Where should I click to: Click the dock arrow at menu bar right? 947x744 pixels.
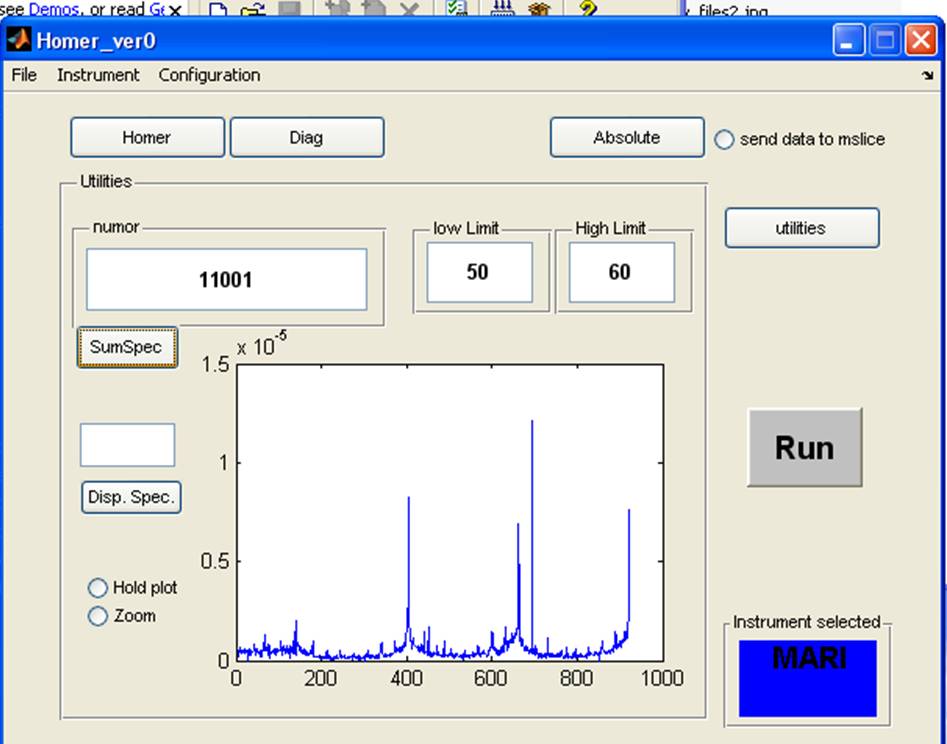(x=926, y=76)
